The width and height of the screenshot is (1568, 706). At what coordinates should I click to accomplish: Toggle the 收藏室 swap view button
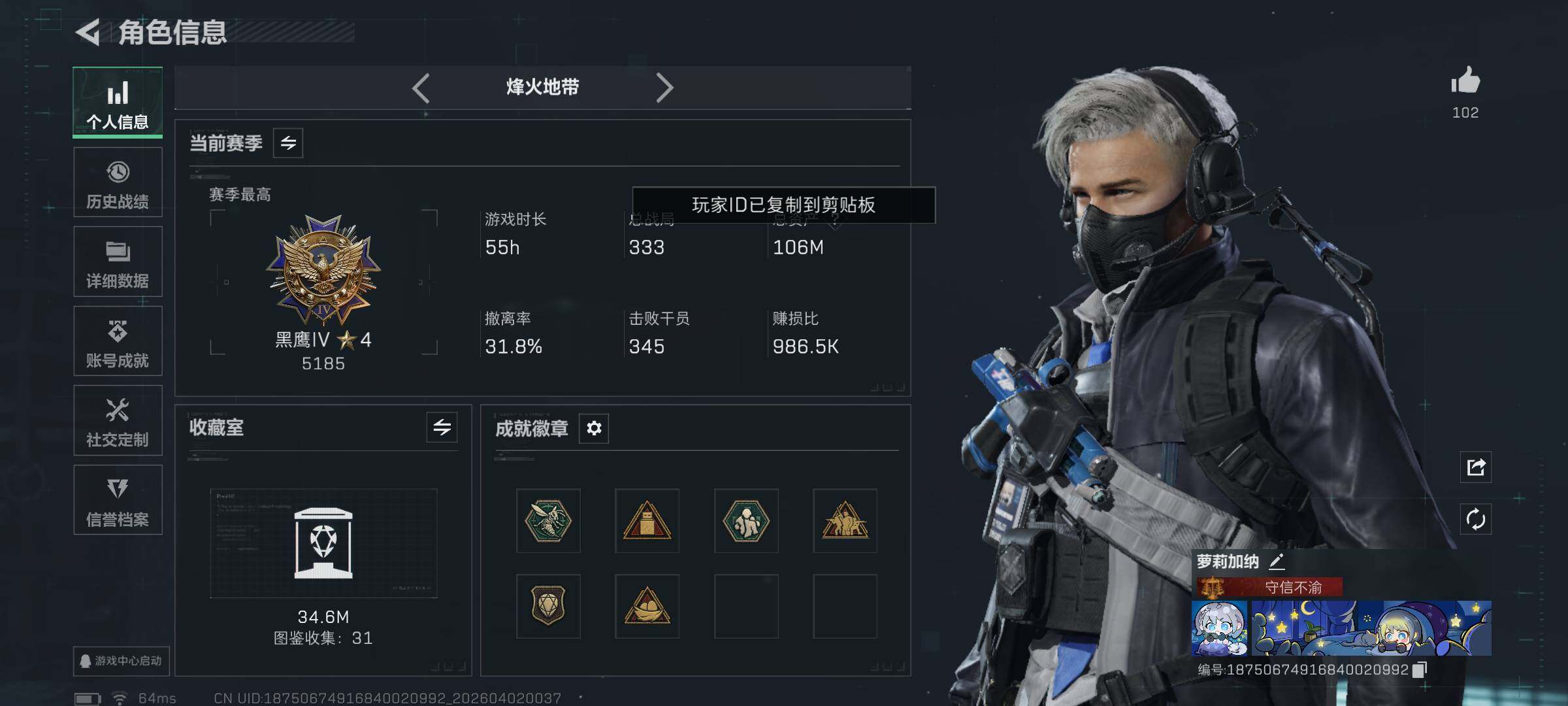[442, 428]
